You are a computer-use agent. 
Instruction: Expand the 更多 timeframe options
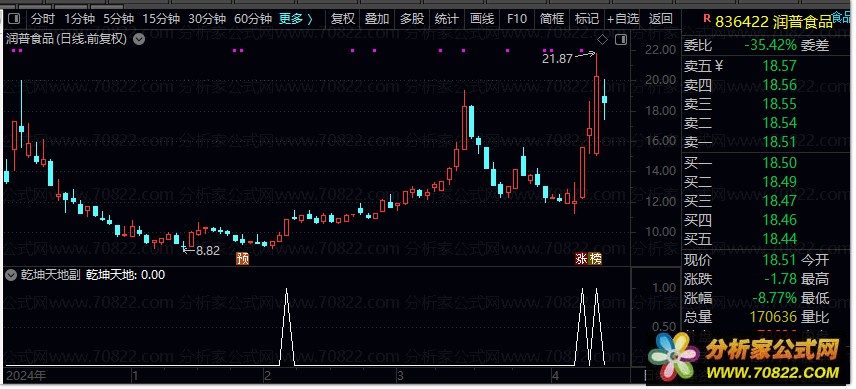point(296,19)
